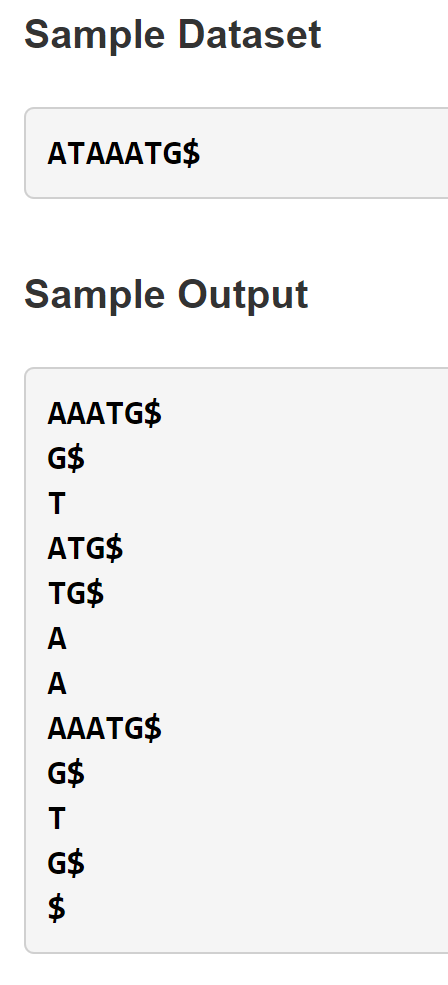This screenshot has width=448, height=985.
Task: Click empty space inside Sample Output box
Action: [302, 660]
